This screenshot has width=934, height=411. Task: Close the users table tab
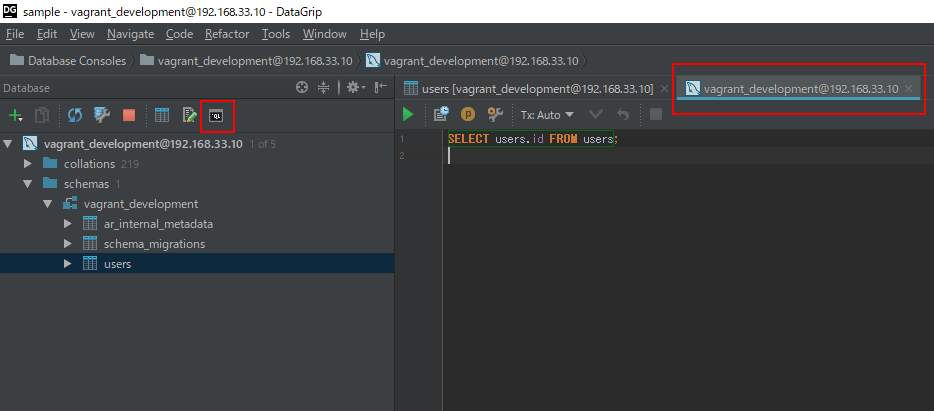pyautogui.click(x=665, y=89)
